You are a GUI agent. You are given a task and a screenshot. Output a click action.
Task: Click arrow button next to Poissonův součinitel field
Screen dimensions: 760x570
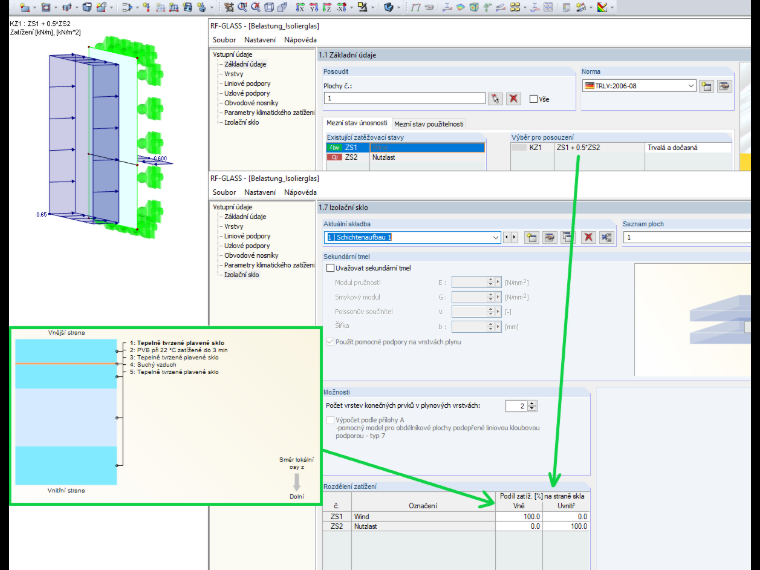tap(498, 312)
